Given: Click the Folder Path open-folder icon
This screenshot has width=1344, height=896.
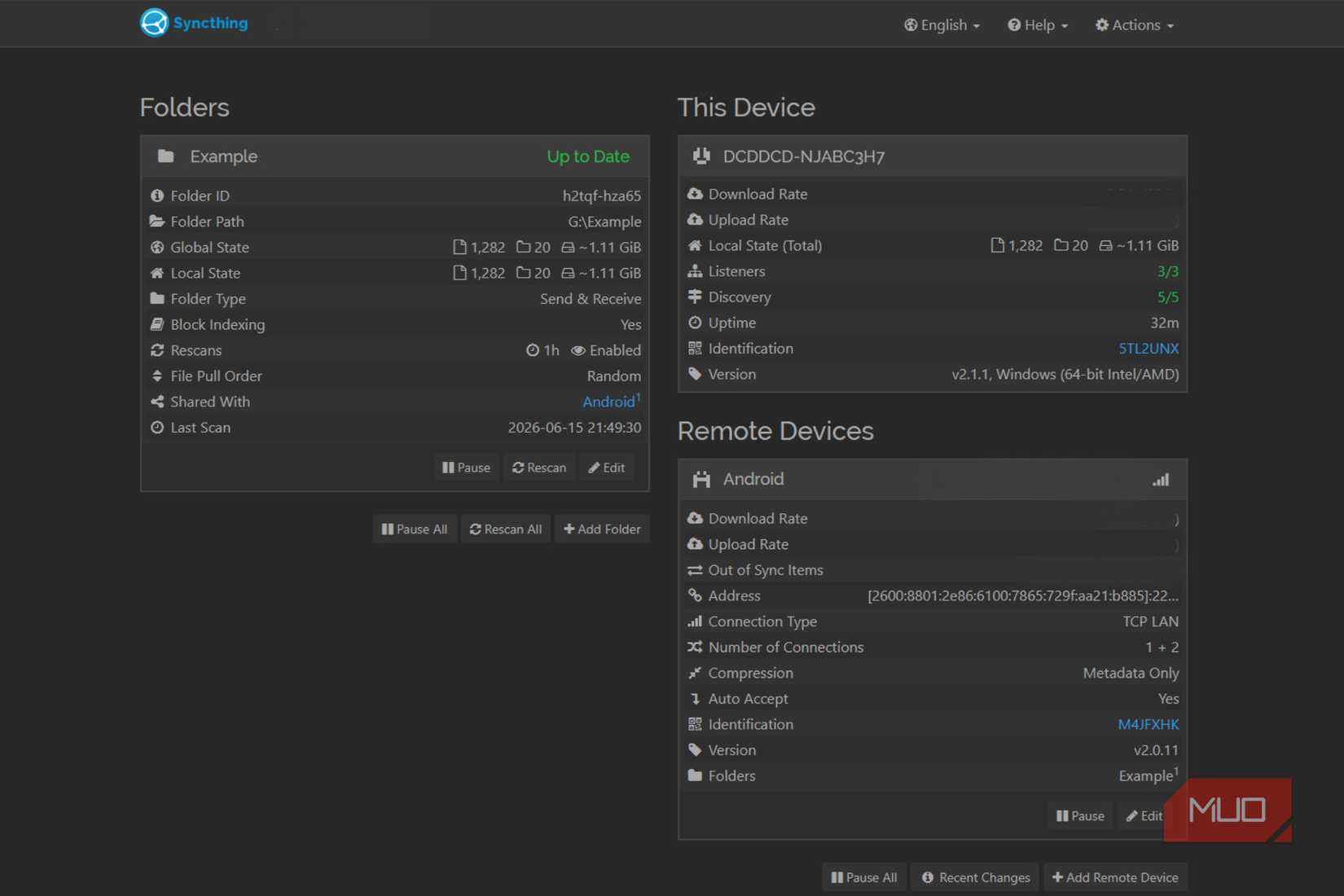Looking at the screenshot, I should coord(157,222).
